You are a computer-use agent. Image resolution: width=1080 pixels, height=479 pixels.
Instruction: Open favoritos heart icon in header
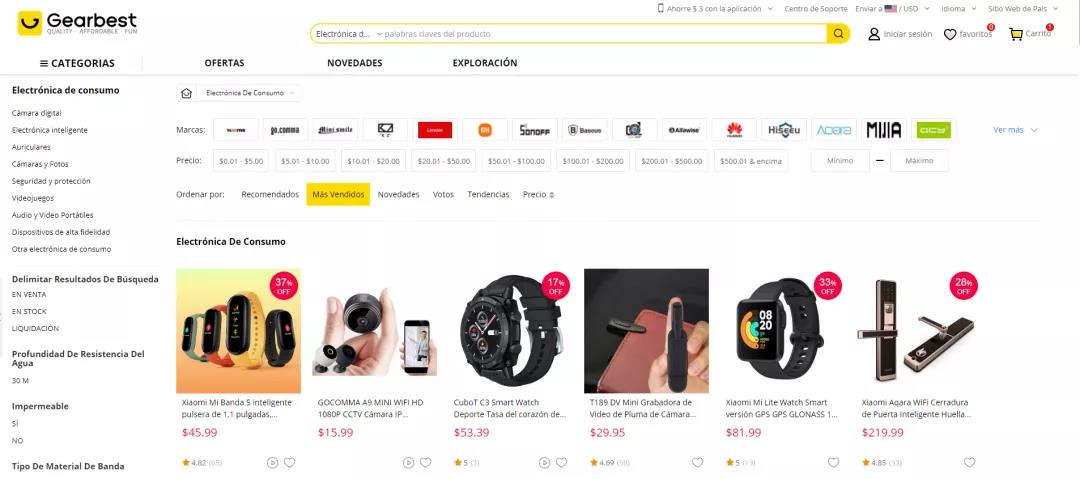pos(950,34)
